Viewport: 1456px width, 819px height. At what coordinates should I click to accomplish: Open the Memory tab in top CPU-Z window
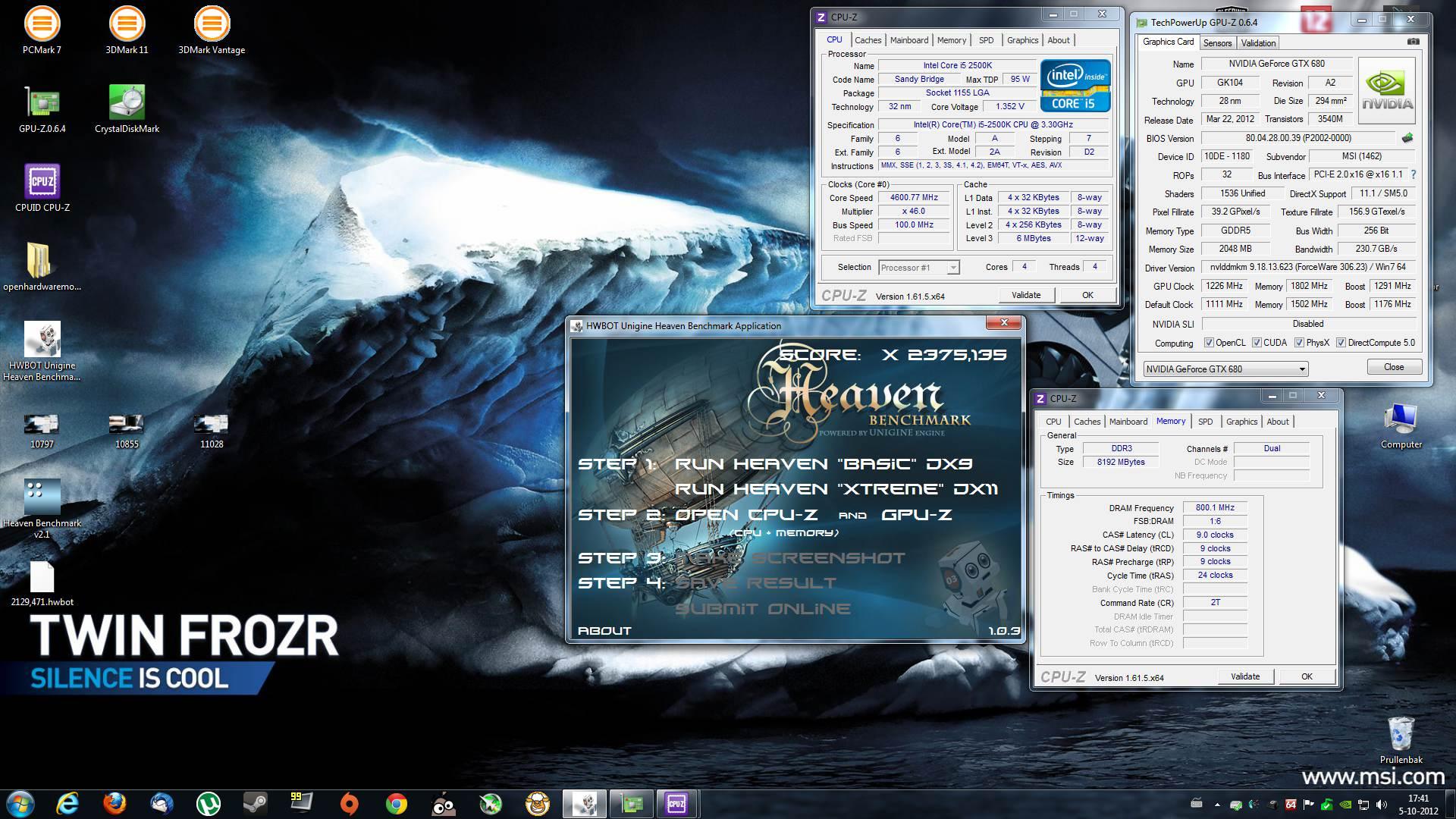pos(951,40)
